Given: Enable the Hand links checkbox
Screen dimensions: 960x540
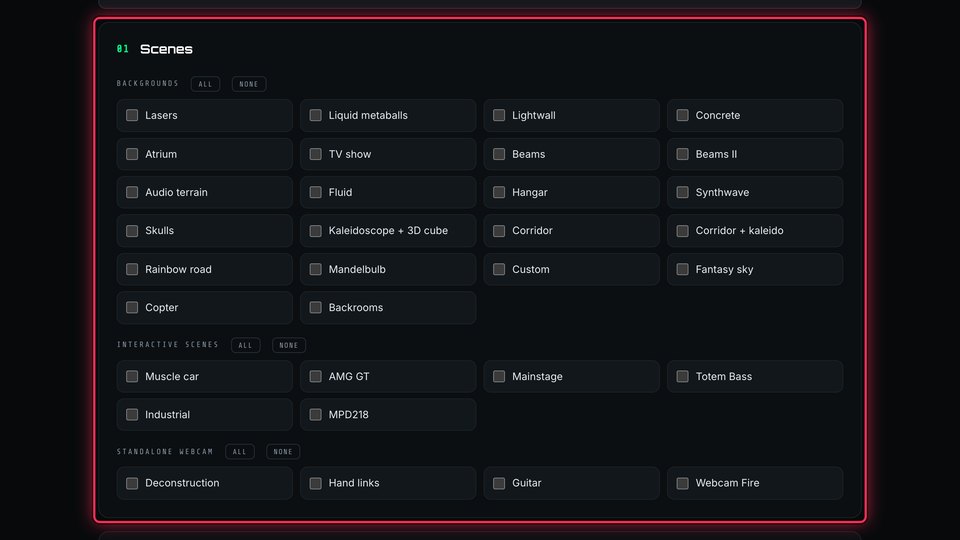Looking at the screenshot, I should point(315,483).
